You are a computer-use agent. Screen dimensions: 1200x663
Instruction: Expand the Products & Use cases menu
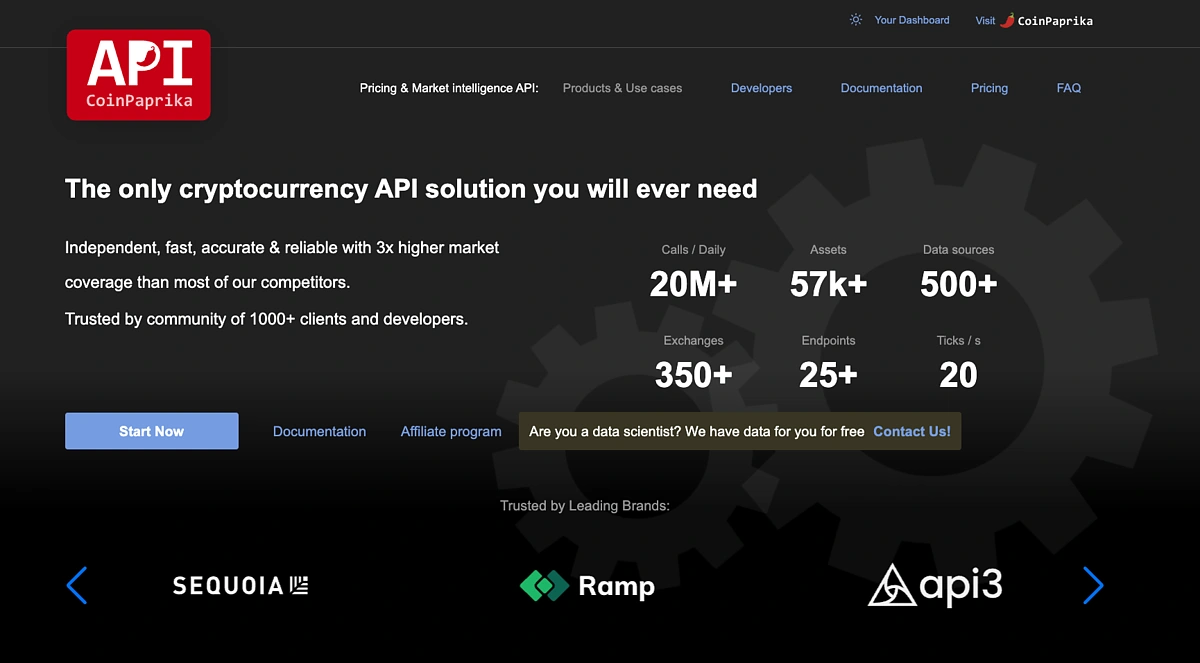622,88
